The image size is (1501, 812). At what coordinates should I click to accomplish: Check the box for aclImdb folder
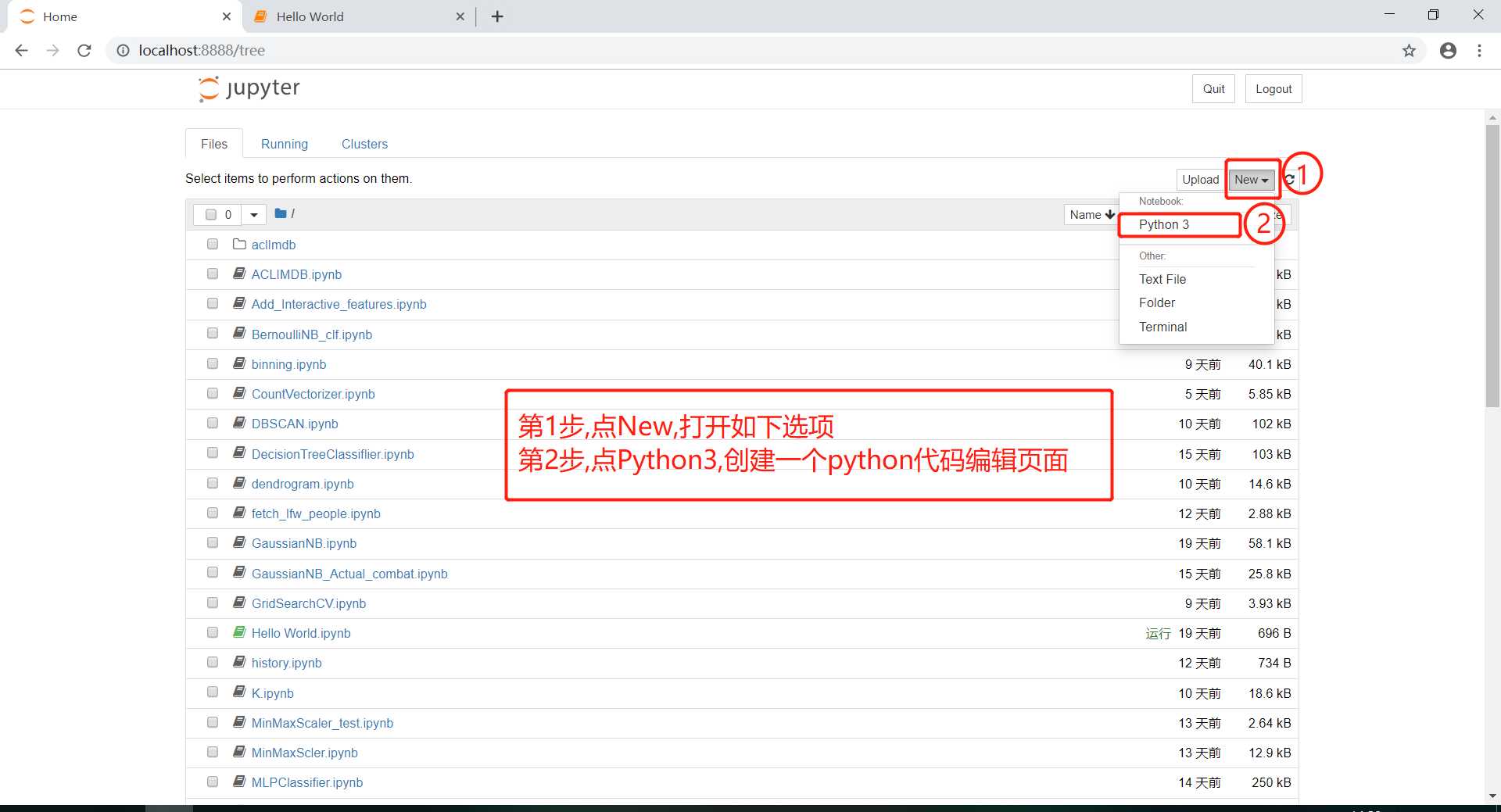point(213,244)
